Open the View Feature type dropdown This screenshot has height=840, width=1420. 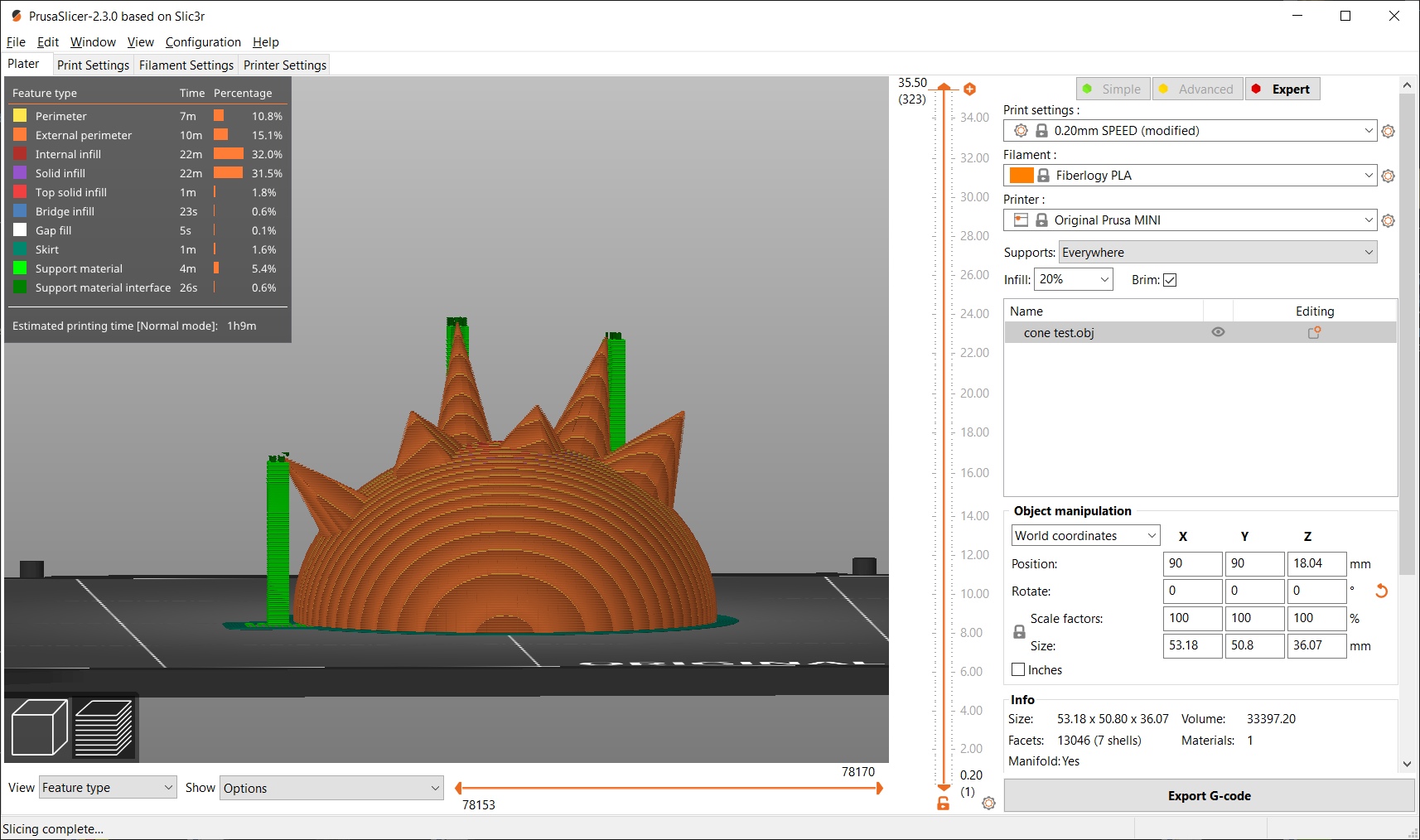[108, 788]
